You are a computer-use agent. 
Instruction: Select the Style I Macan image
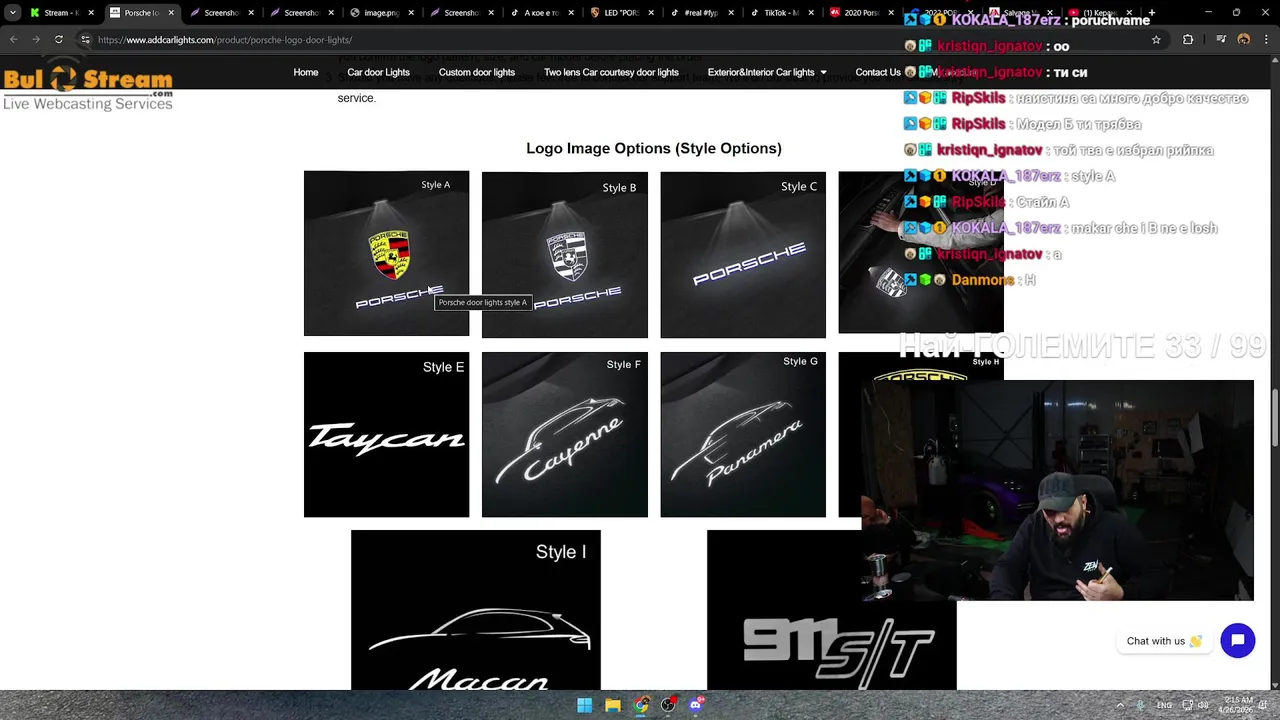click(476, 609)
